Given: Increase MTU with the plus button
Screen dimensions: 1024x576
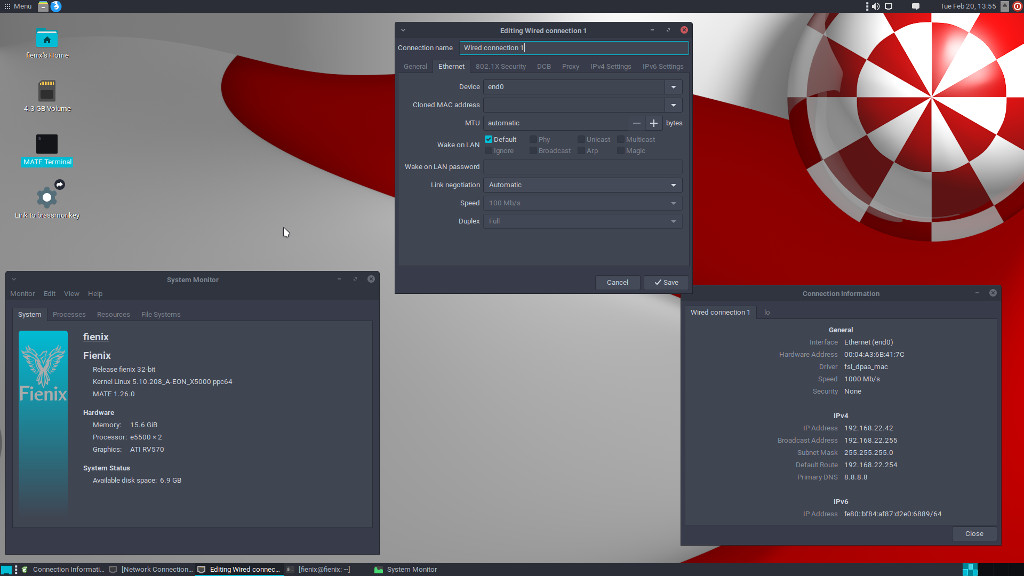Looking at the screenshot, I should tap(654, 123).
